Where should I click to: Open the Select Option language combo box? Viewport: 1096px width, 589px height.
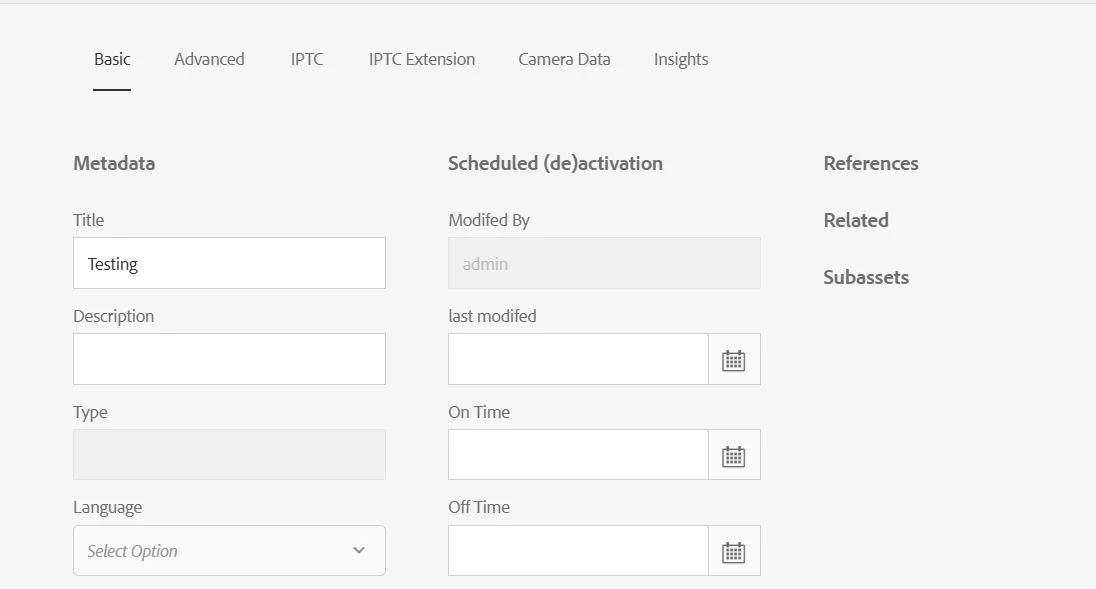215,551
